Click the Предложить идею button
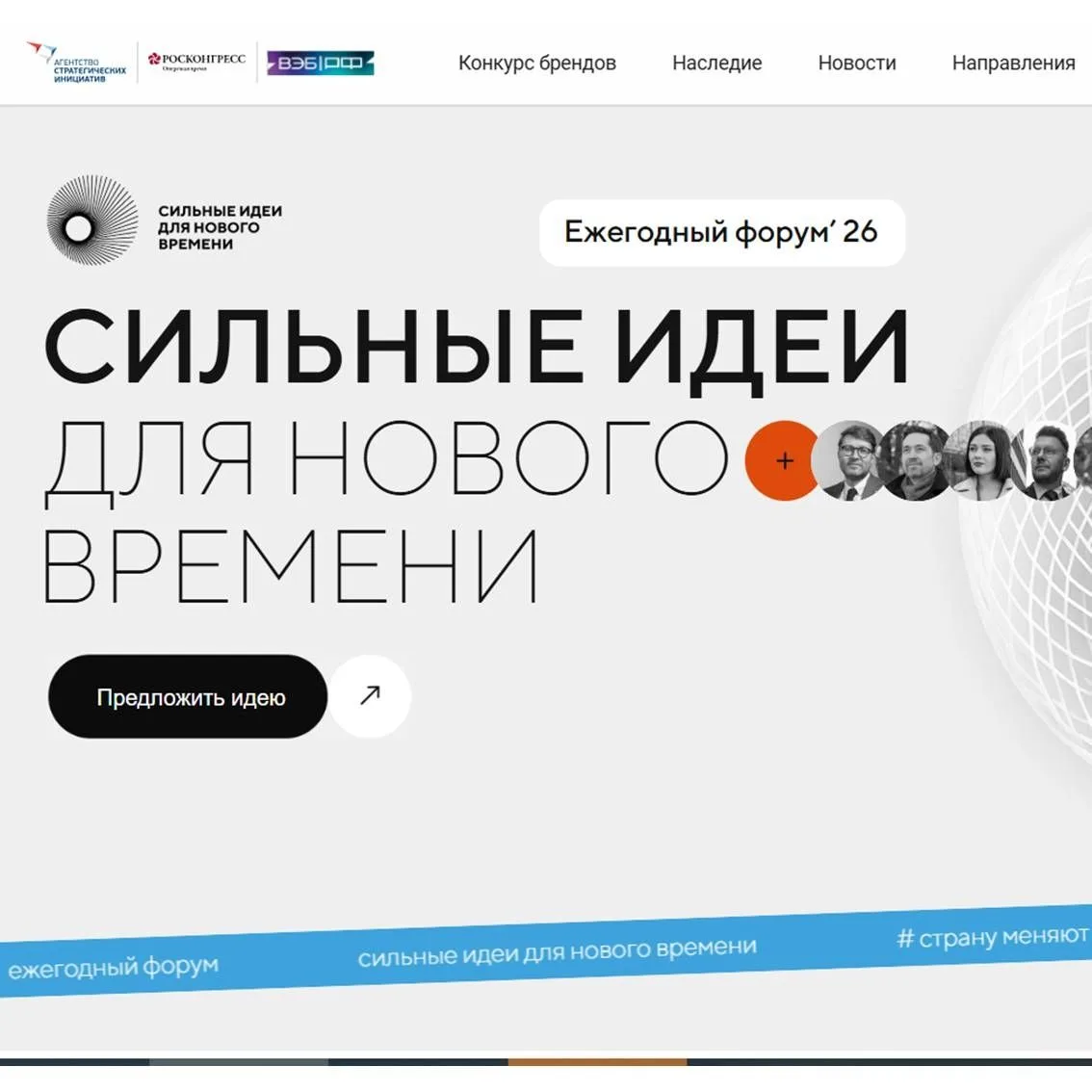Image resolution: width=1092 pixels, height=1092 pixels. (x=188, y=696)
